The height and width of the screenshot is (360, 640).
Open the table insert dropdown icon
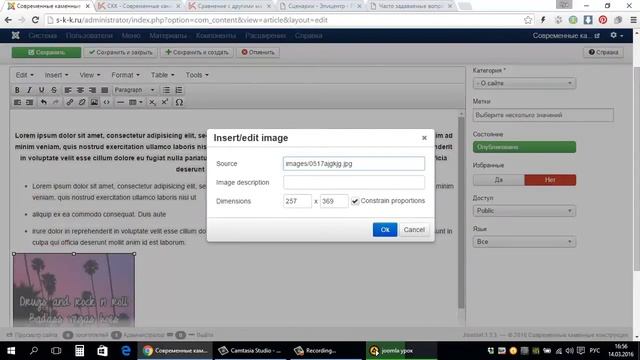[x=136, y=102]
